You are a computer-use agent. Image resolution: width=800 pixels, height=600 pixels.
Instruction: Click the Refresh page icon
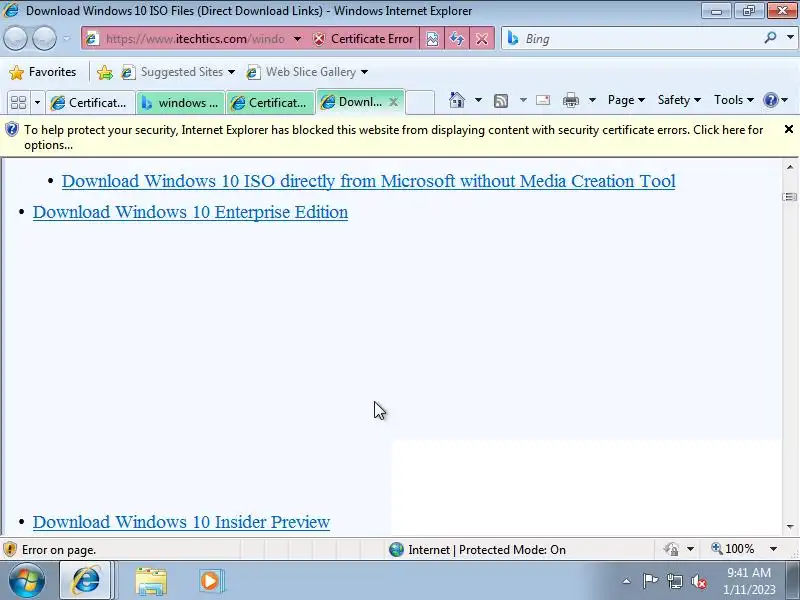[457, 39]
